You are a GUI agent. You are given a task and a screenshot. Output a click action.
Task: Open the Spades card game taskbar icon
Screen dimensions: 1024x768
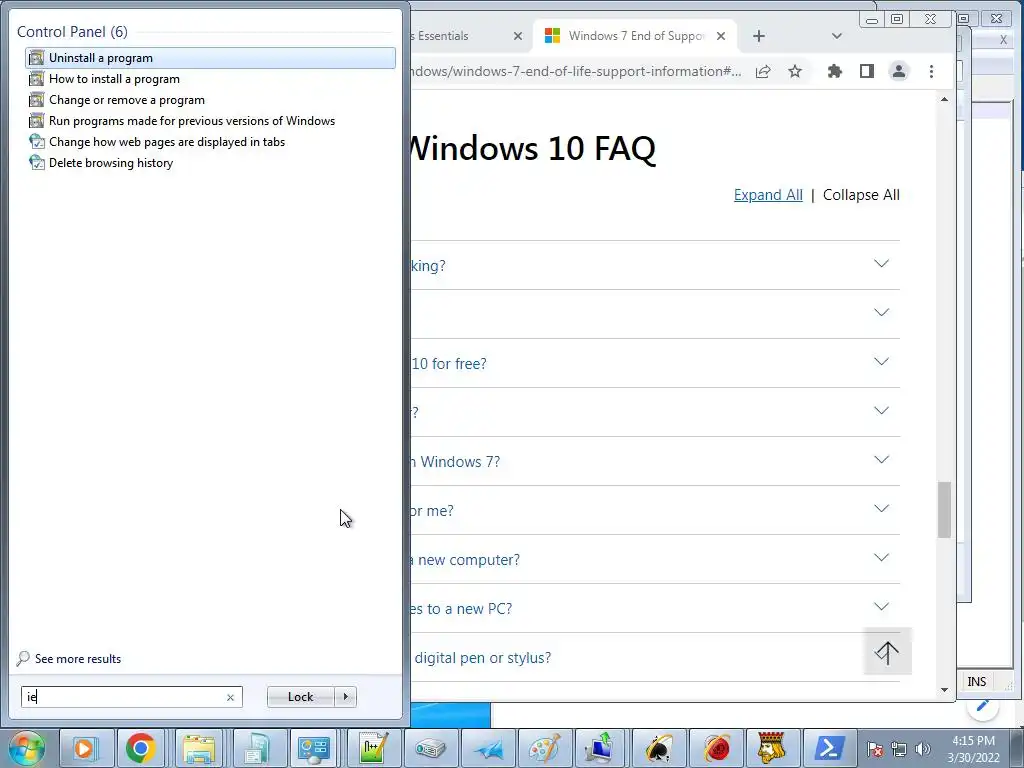pyautogui.click(x=658, y=748)
